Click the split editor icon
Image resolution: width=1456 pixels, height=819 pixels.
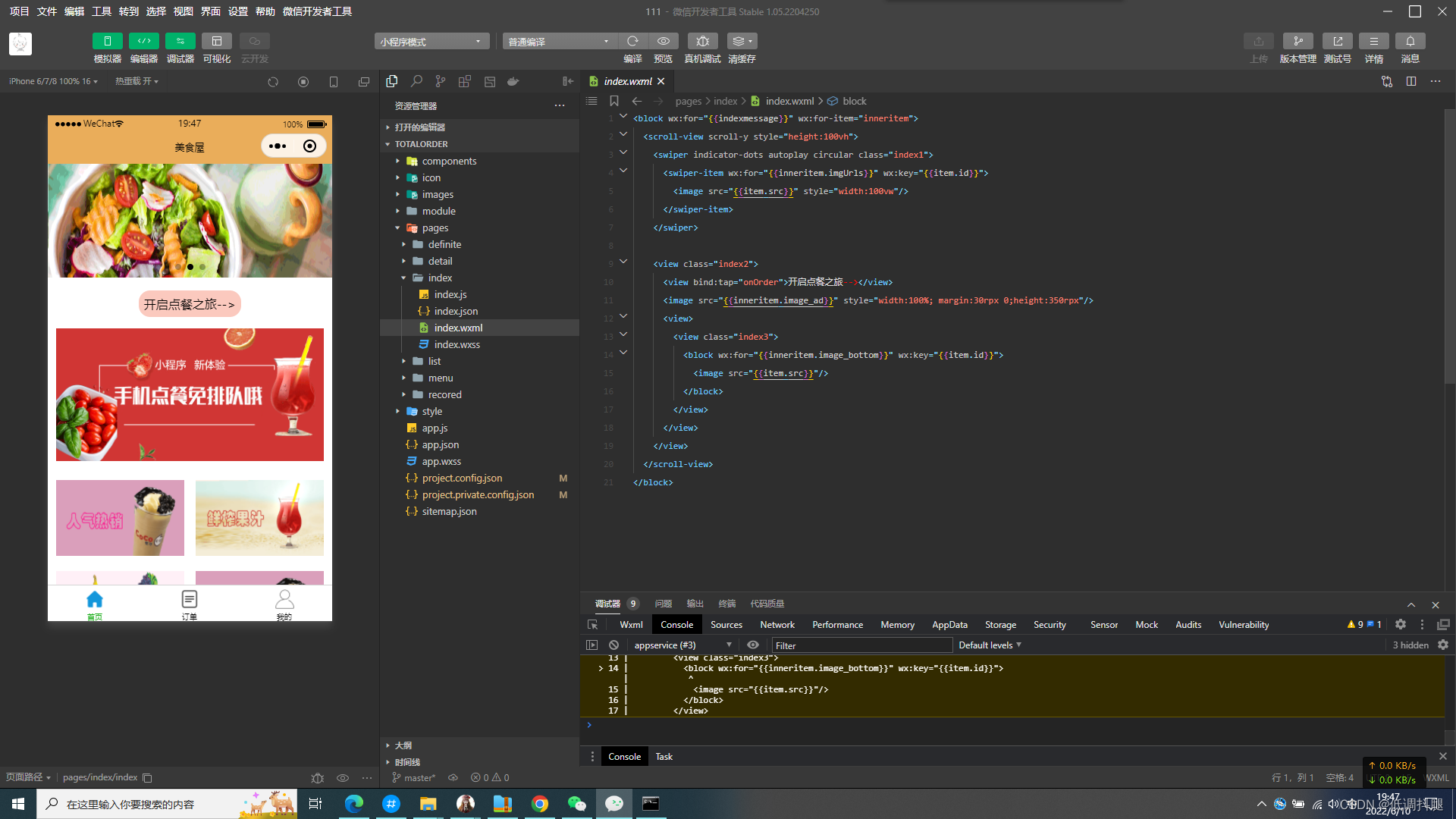pyautogui.click(x=1410, y=81)
